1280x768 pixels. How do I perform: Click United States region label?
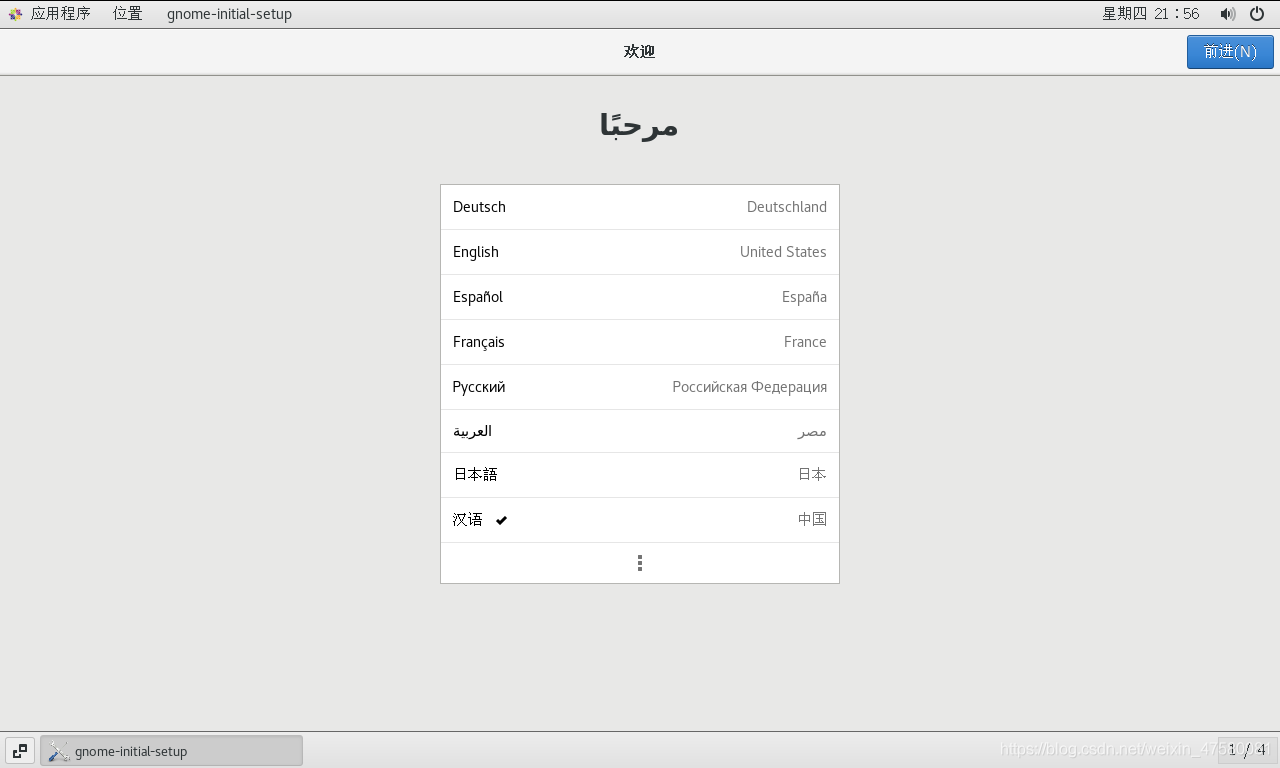point(783,252)
